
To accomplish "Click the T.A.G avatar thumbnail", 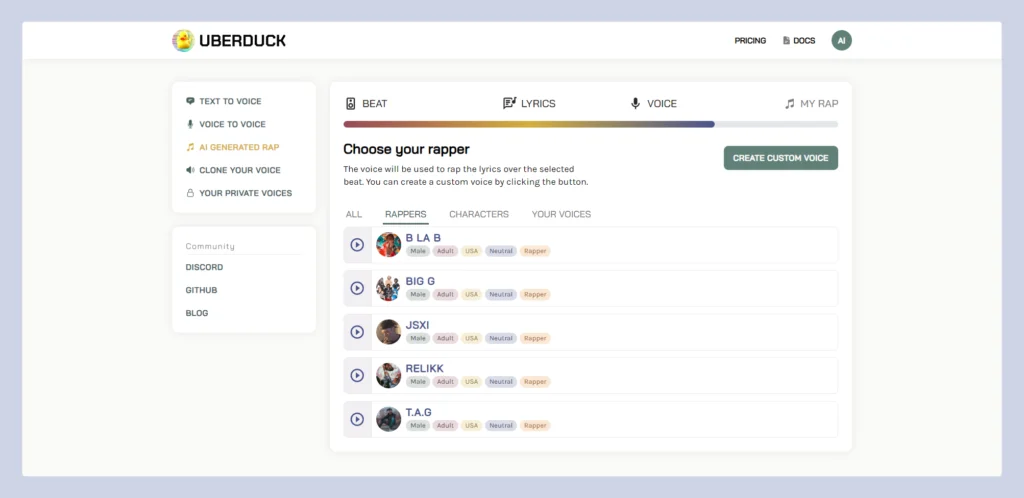I will [389, 419].
